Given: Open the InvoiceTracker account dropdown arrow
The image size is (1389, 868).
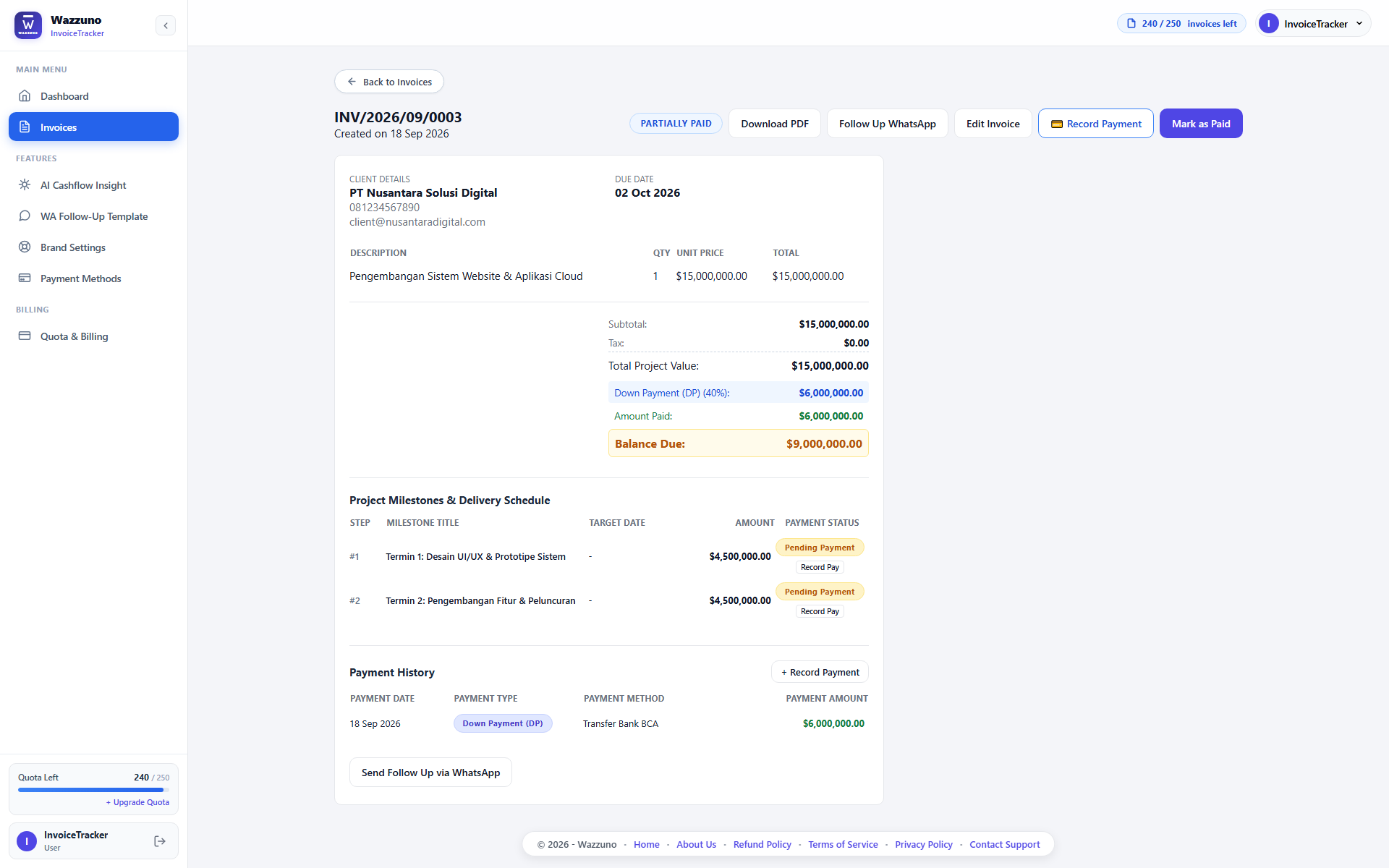Looking at the screenshot, I should click(1359, 24).
